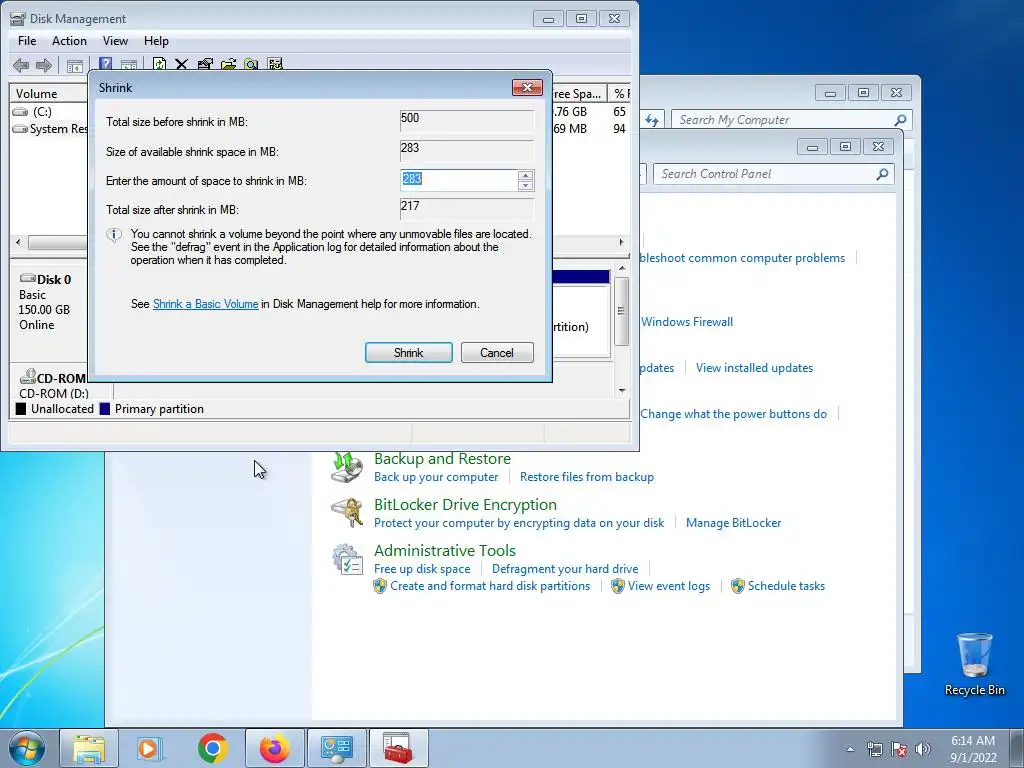This screenshot has height=768, width=1024.
Task: Open the File menu in Disk Management
Action: click(27, 40)
